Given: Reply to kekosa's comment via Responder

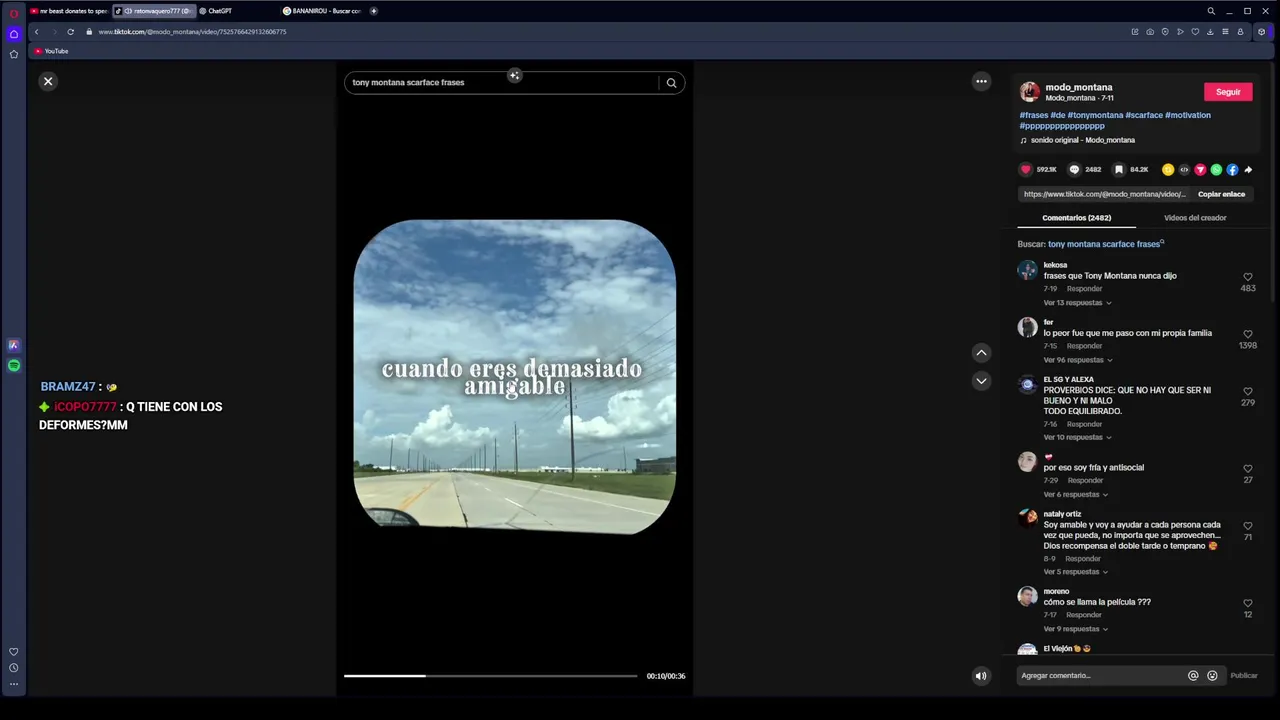Looking at the screenshot, I should pos(1084,289).
